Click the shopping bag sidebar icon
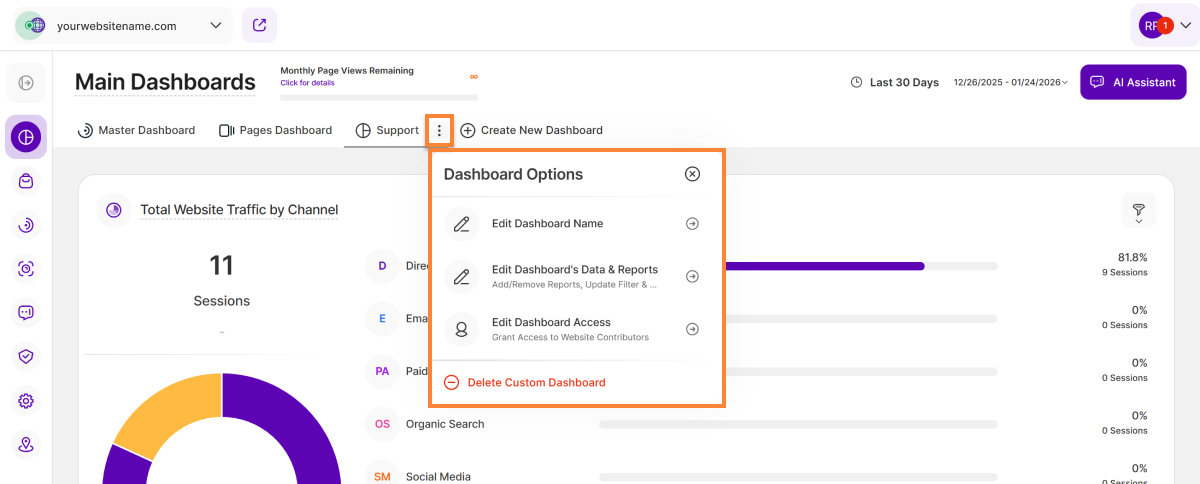 coord(26,181)
